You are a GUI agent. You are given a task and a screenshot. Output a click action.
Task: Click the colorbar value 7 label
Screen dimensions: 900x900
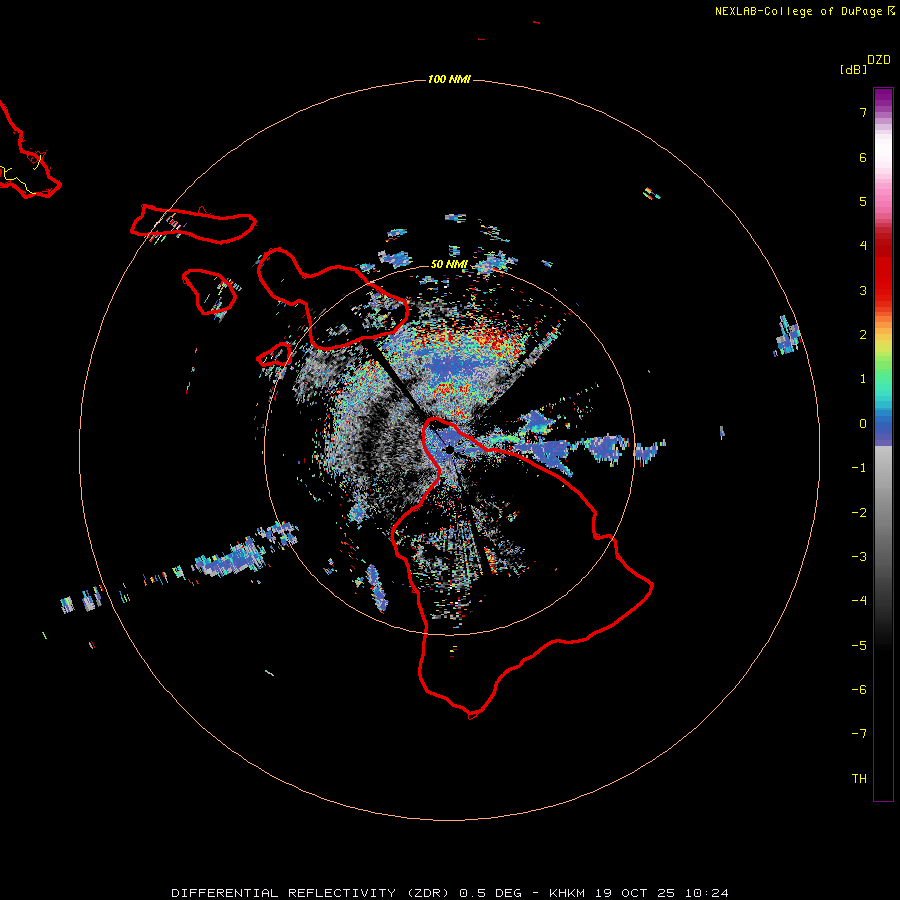(x=863, y=112)
